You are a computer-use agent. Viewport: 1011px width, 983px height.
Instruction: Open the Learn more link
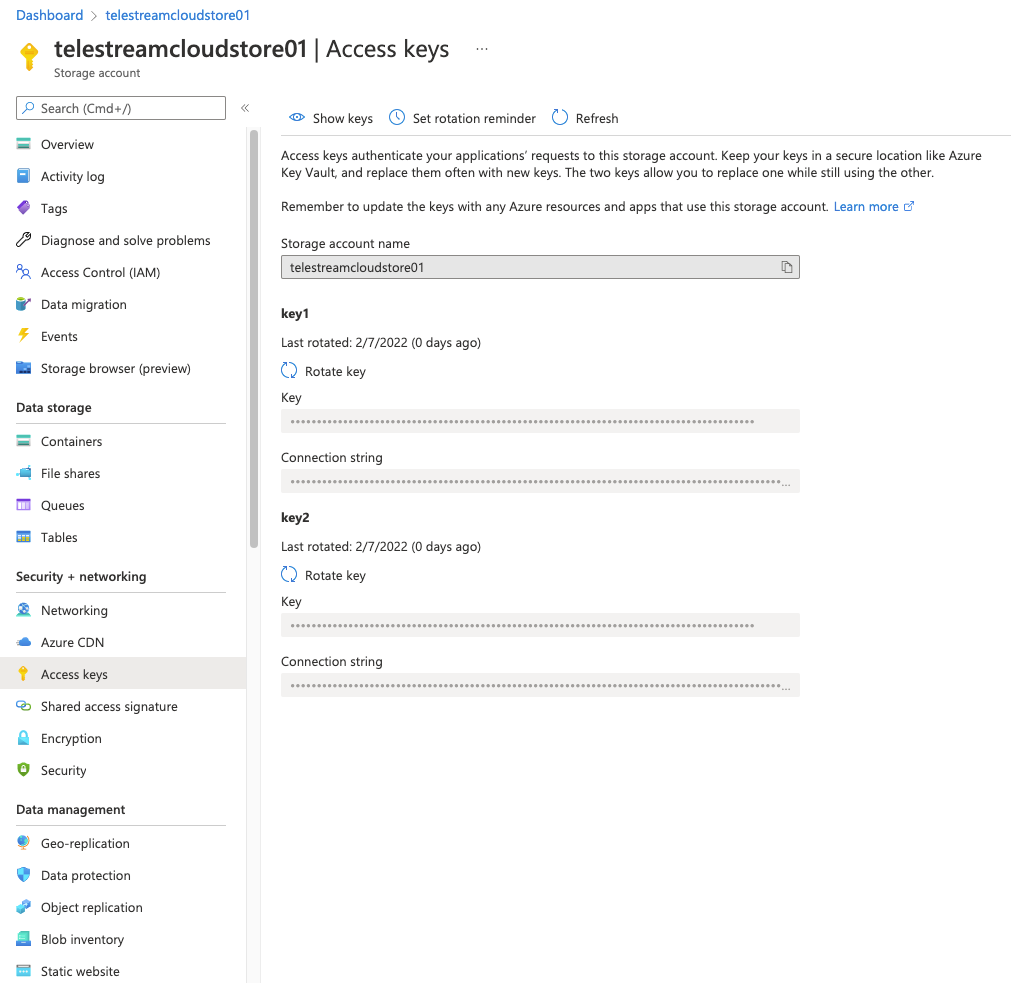click(874, 206)
